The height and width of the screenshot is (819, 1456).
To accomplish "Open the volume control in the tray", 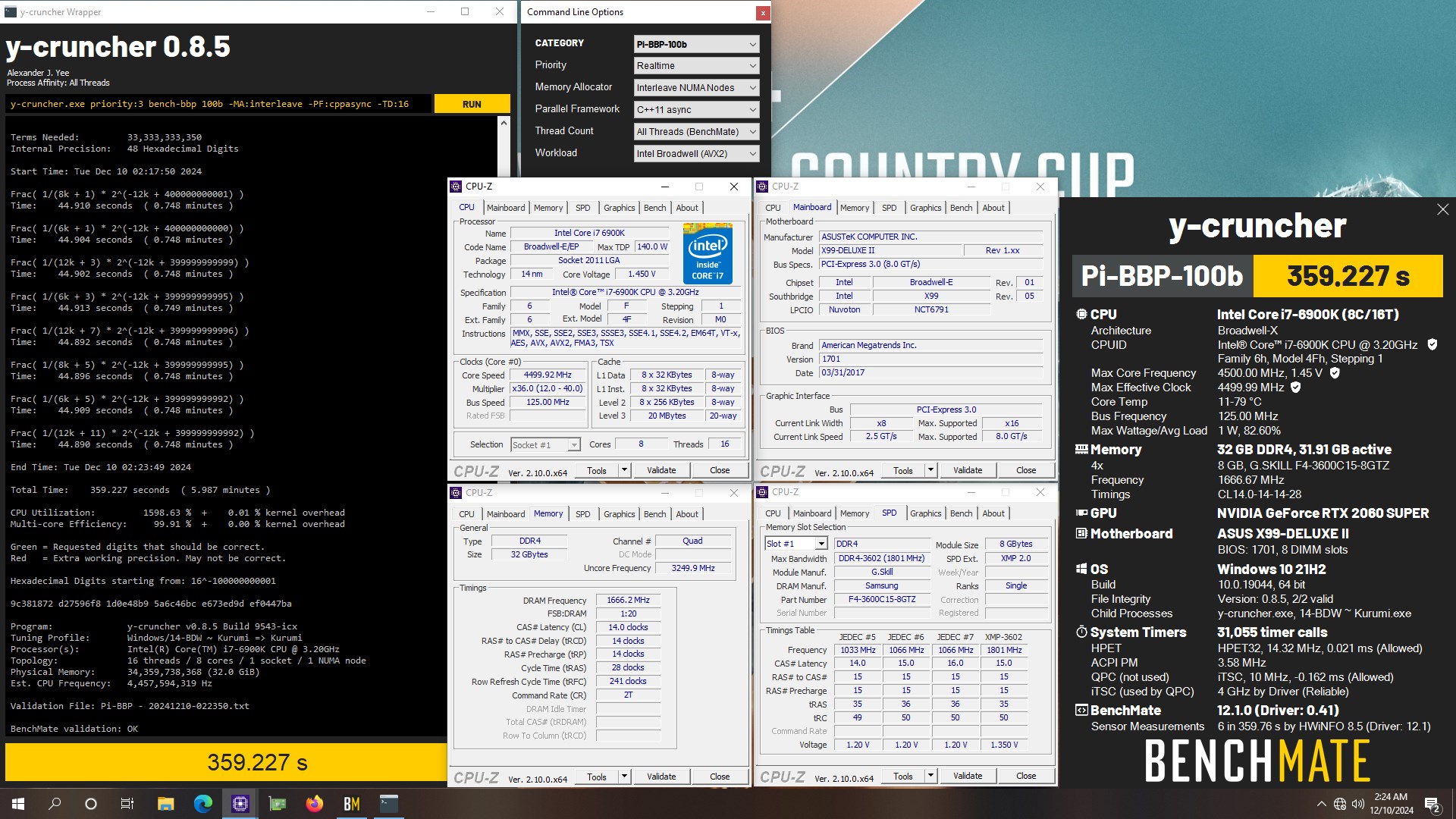I will coord(1357,804).
